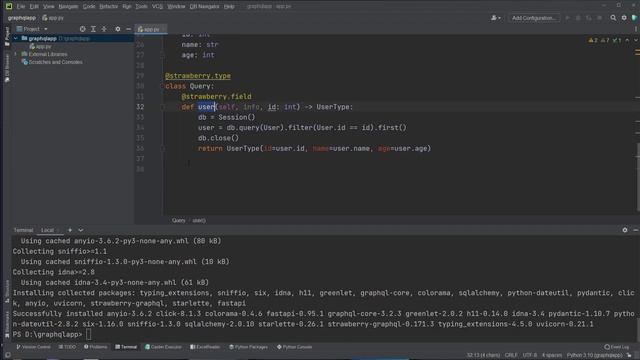640x360 pixels.
Task: Click user() breadcrumb below editor
Action: (199, 220)
